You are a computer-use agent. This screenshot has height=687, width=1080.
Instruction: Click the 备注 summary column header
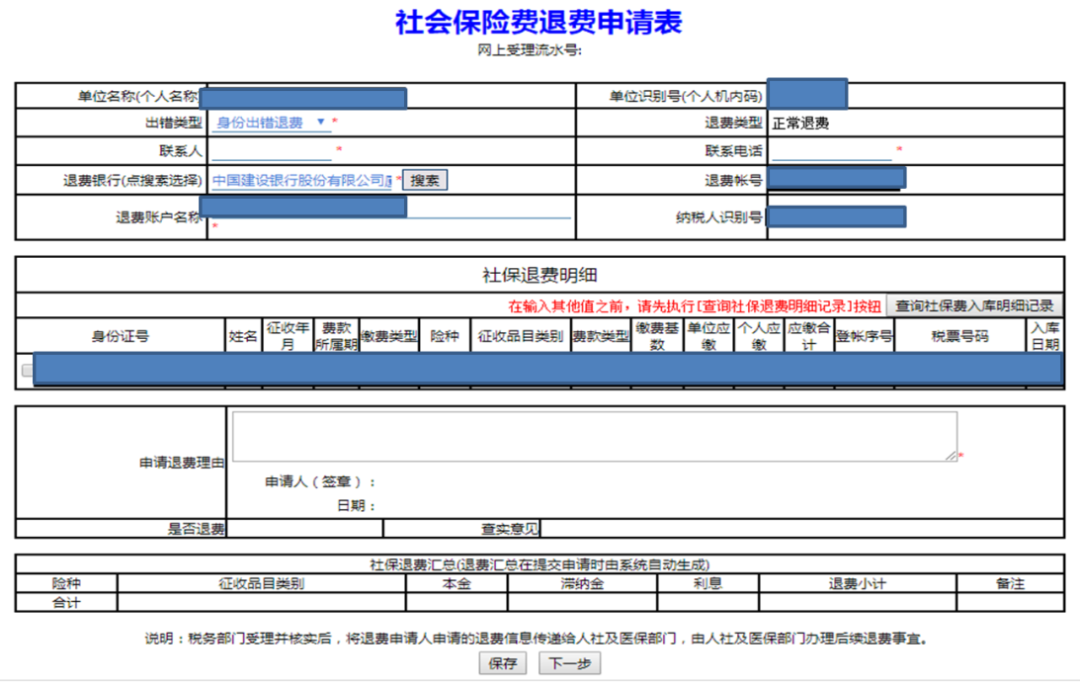pos(1010,584)
